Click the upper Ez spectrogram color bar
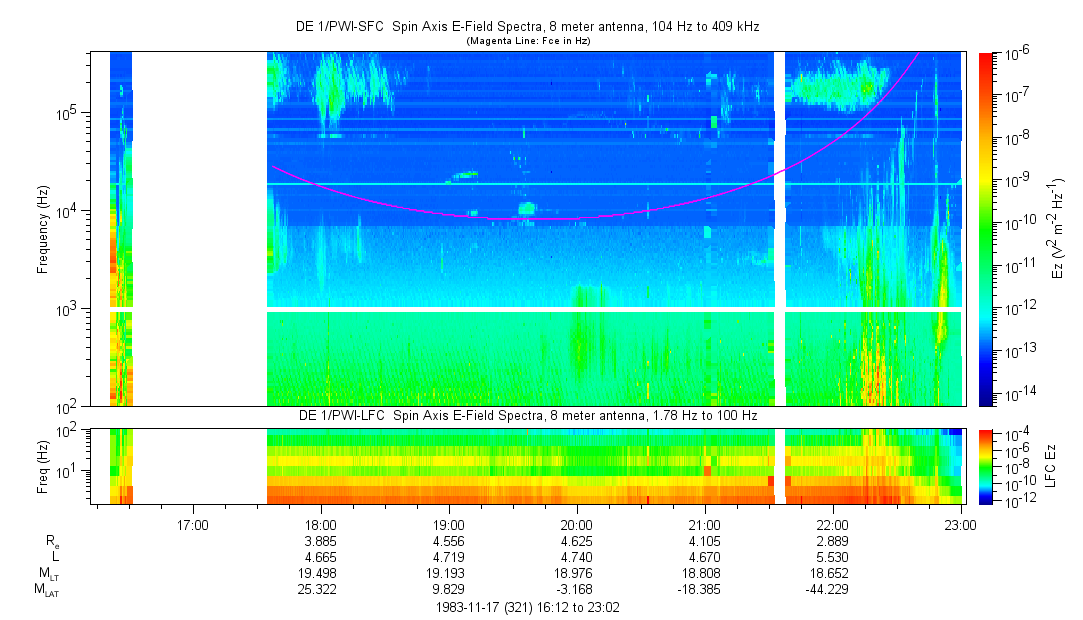Image resolution: width=1083 pixels, height=620 pixels. tap(987, 228)
